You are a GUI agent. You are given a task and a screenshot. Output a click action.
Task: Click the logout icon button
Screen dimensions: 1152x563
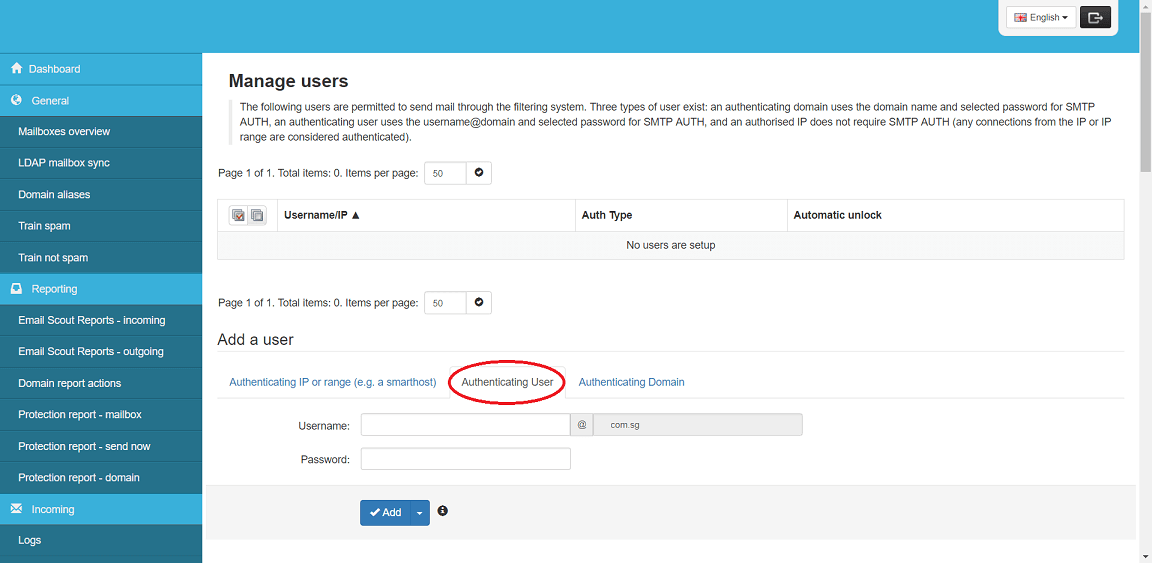click(1095, 17)
